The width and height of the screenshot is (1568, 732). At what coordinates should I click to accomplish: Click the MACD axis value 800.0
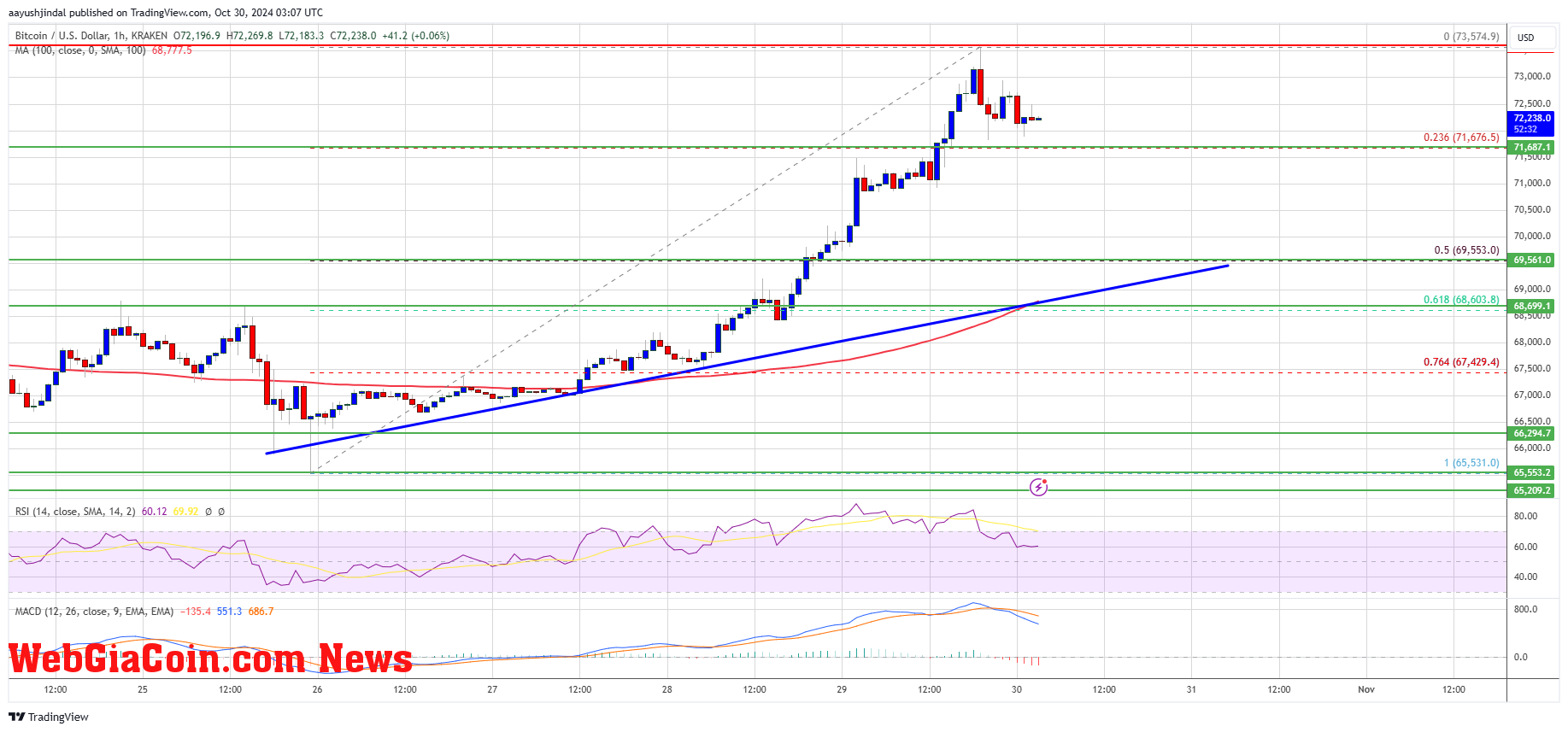[x=1525, y=609]
